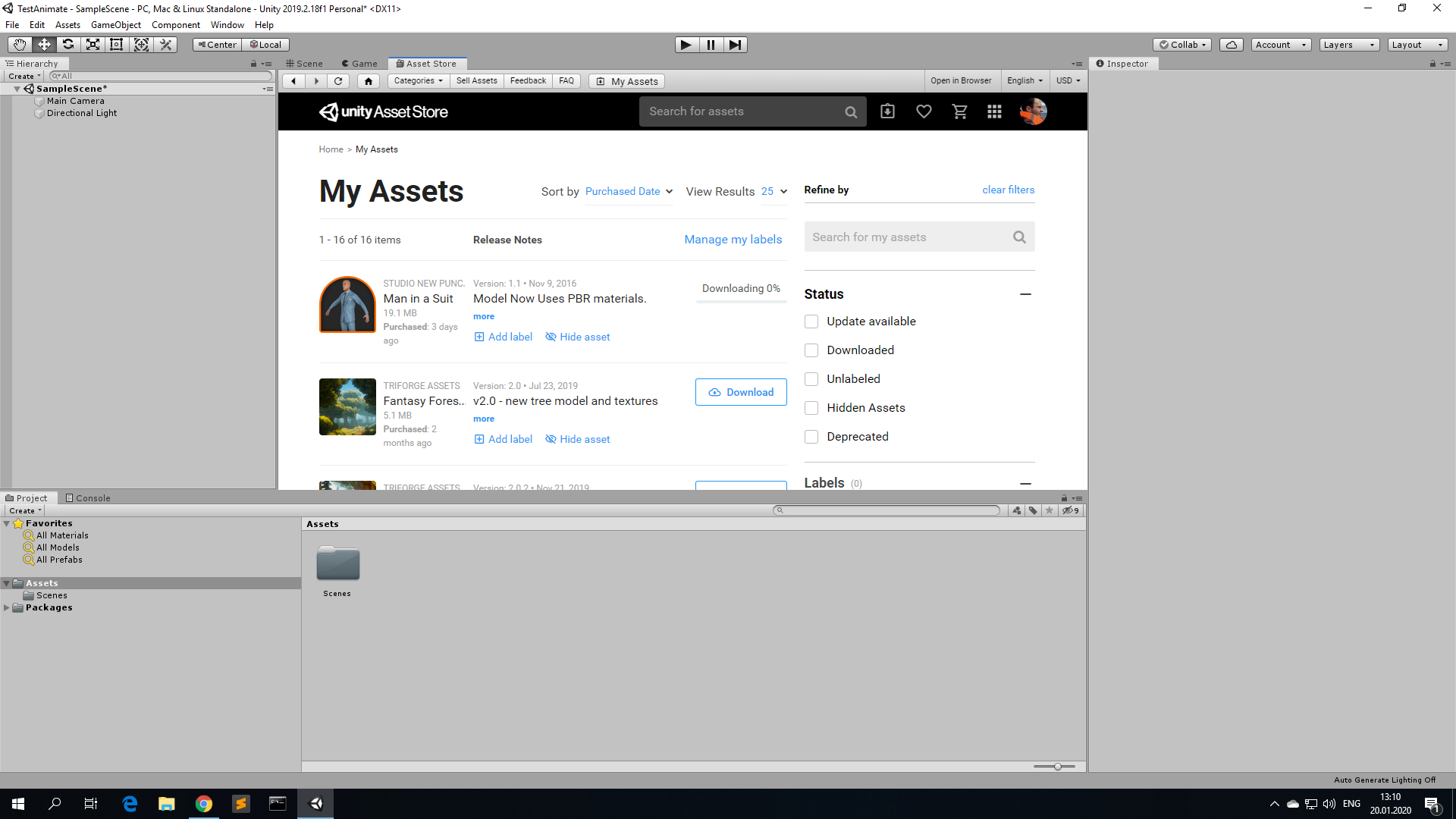Expand the Packages folder in Project
The width and height of the screenshot is (1456, 819).
pyautogui.click(x=7, y=608)
